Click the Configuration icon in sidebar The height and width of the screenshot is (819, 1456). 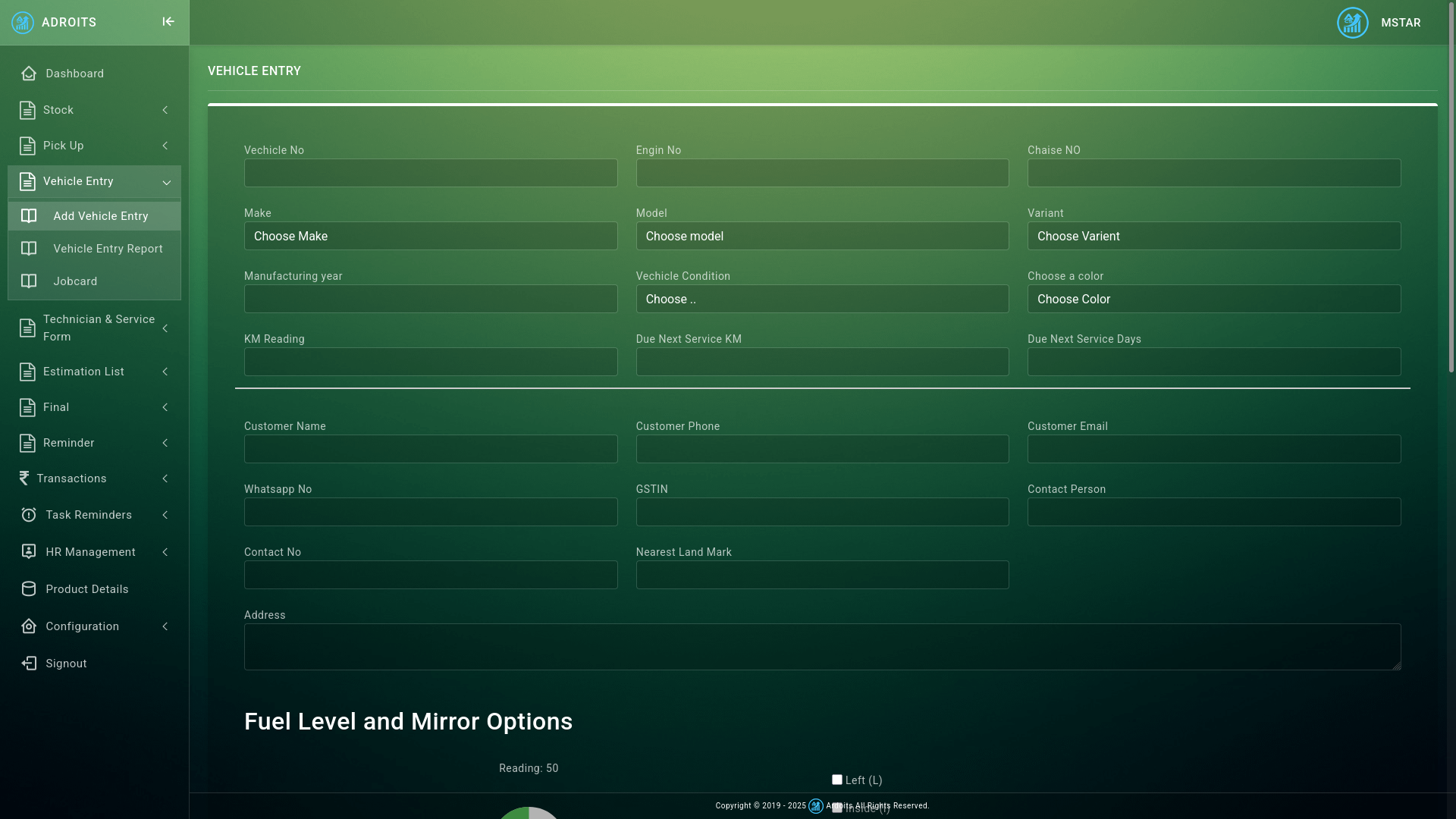point(29,626)
